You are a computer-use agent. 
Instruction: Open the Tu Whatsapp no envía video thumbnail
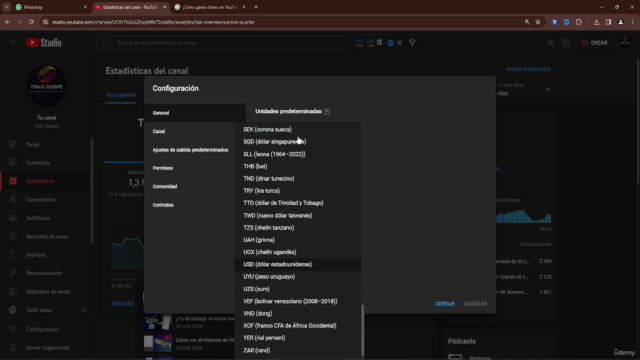158,322
